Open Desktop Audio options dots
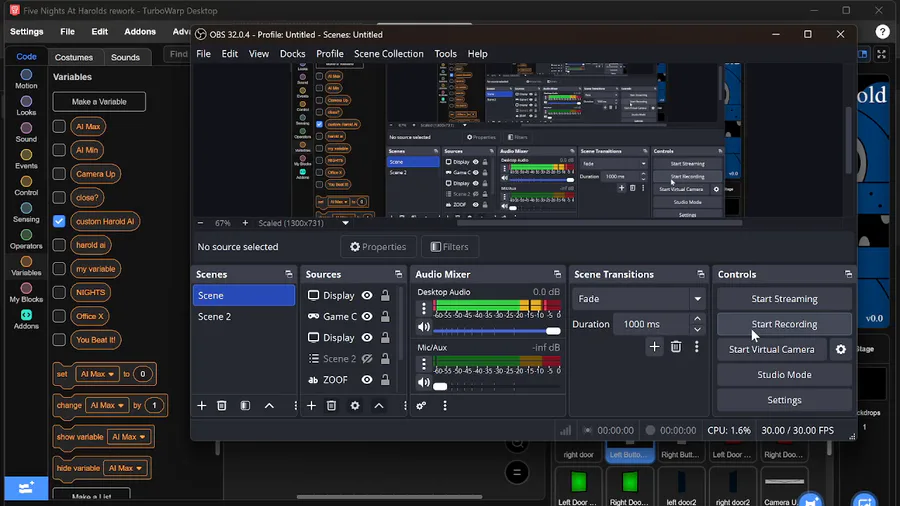900x506 pixels. [424, 308]
